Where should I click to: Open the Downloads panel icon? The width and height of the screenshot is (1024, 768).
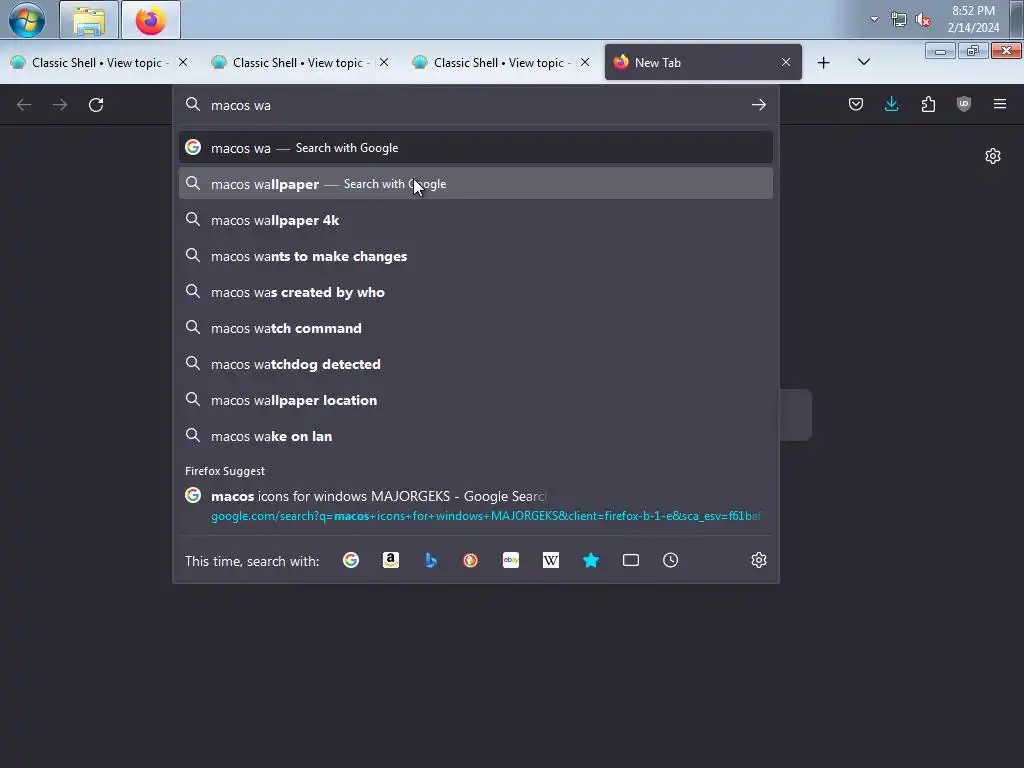[891, 104]
